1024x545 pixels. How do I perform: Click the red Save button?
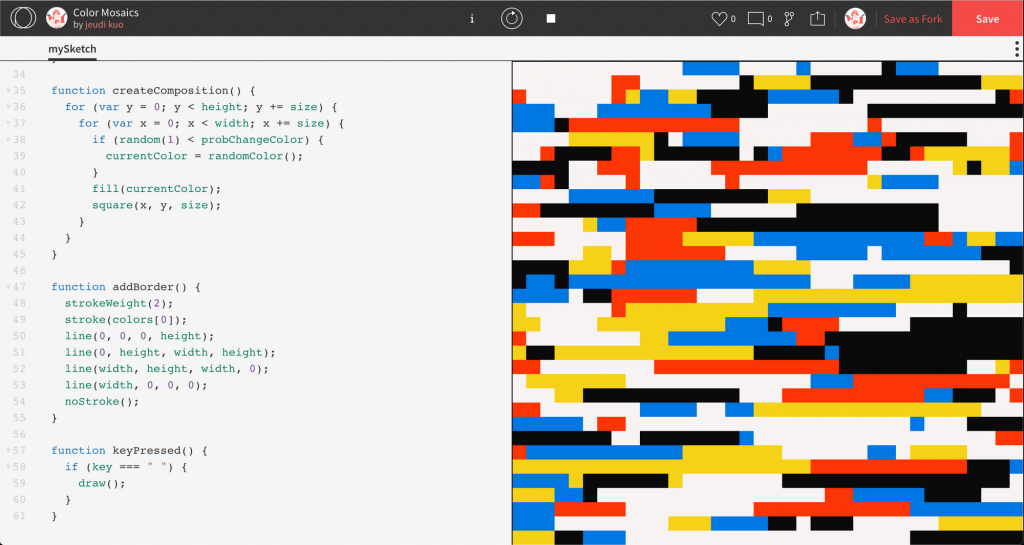987,18
